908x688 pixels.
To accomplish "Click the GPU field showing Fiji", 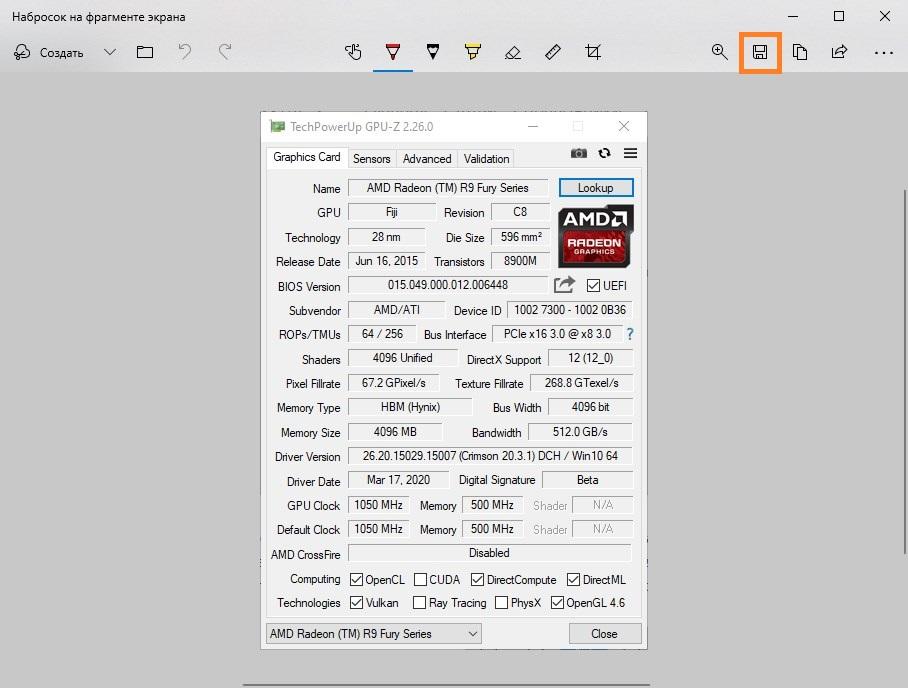I will click(391, 212).
